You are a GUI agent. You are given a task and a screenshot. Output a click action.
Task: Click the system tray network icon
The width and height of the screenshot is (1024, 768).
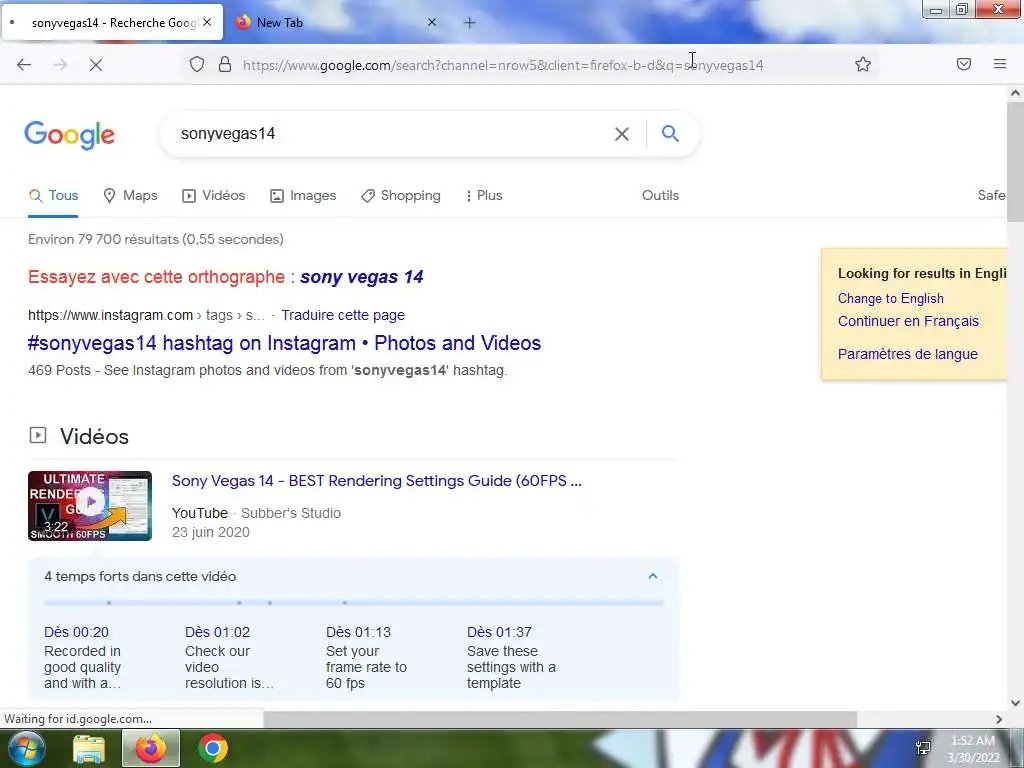pyautogui.click(x=923, y=748)
